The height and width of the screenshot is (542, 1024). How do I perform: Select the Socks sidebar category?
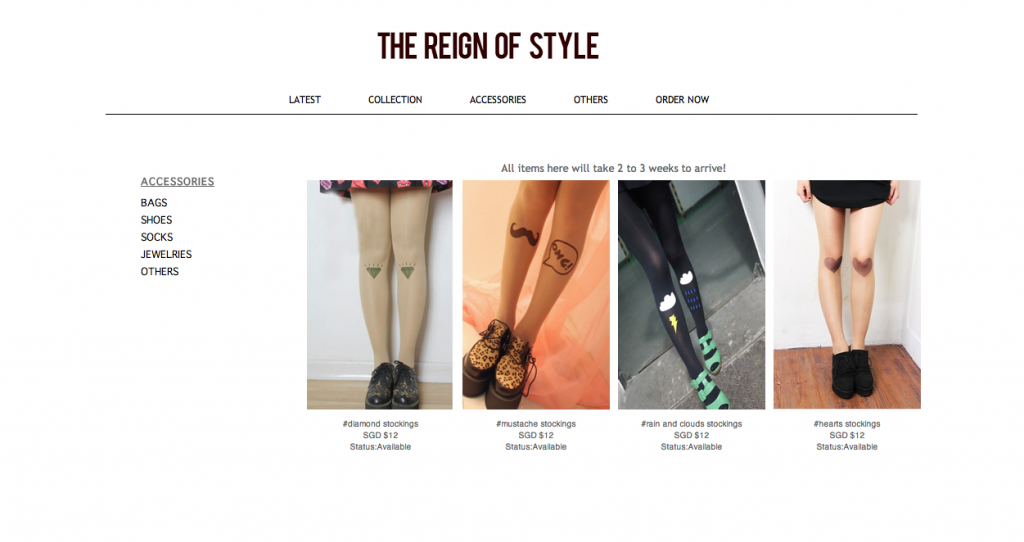(157, 237)
